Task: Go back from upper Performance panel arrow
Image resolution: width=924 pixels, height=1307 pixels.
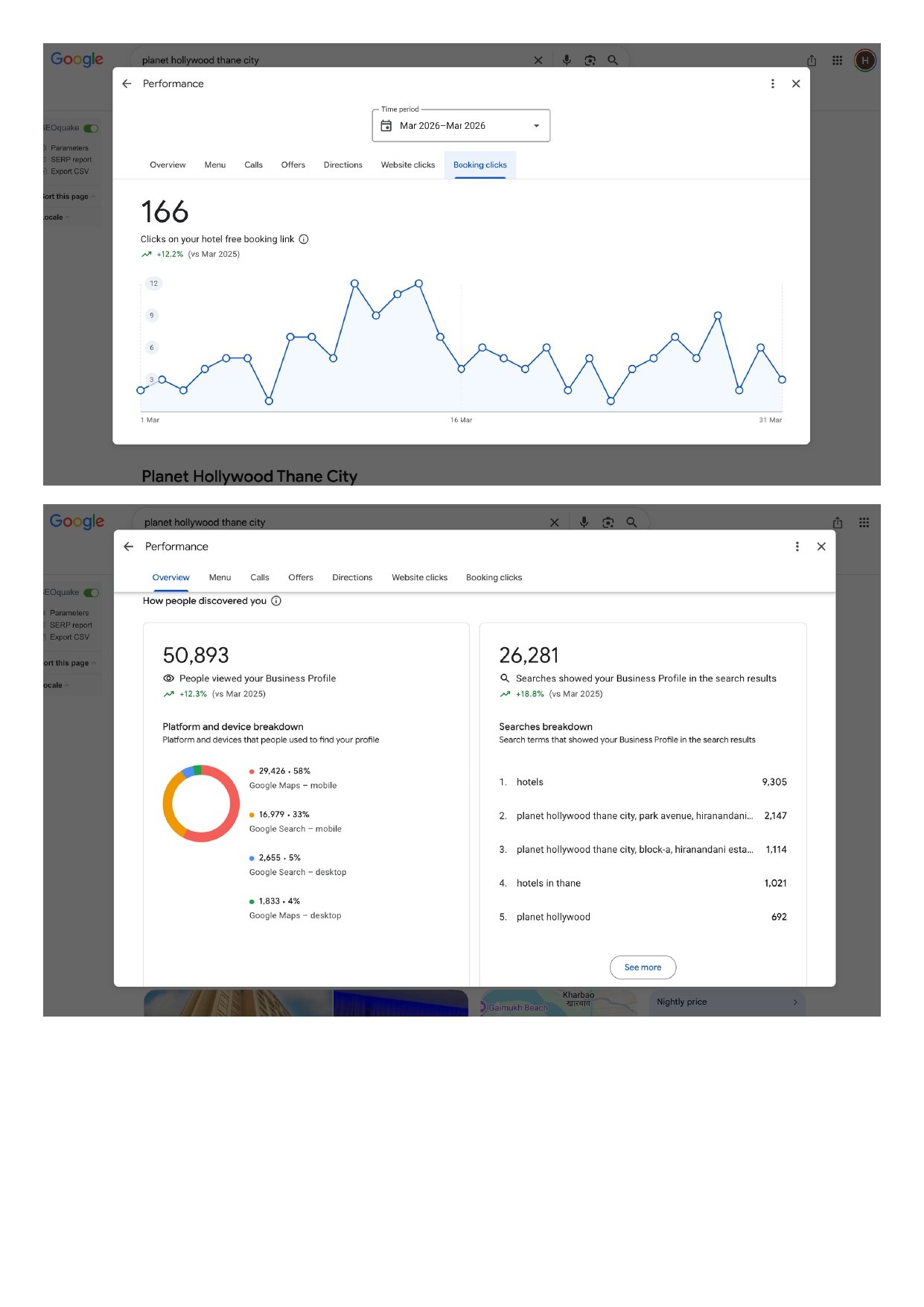Action: pos(127,83)
